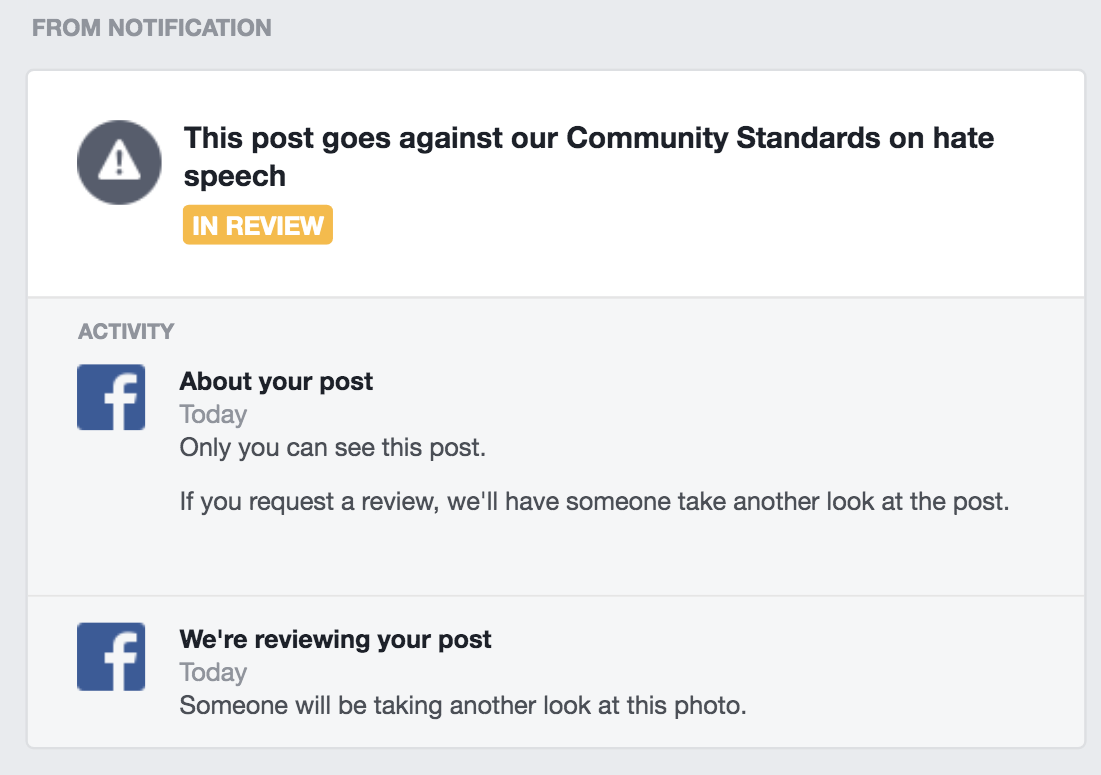Click Facebook logo beside About your post

tap(111, 397)
